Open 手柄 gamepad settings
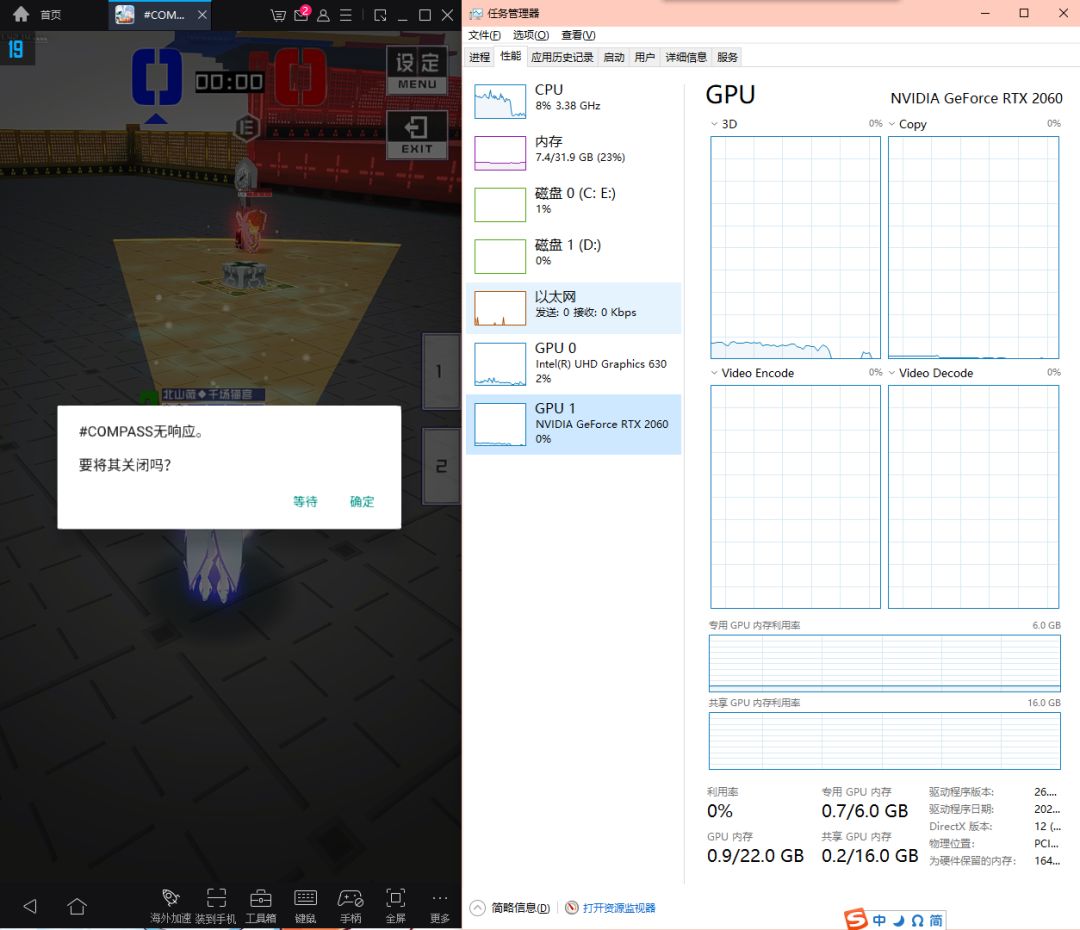The height and width of the screenshot is (930, 1080). 350,906
